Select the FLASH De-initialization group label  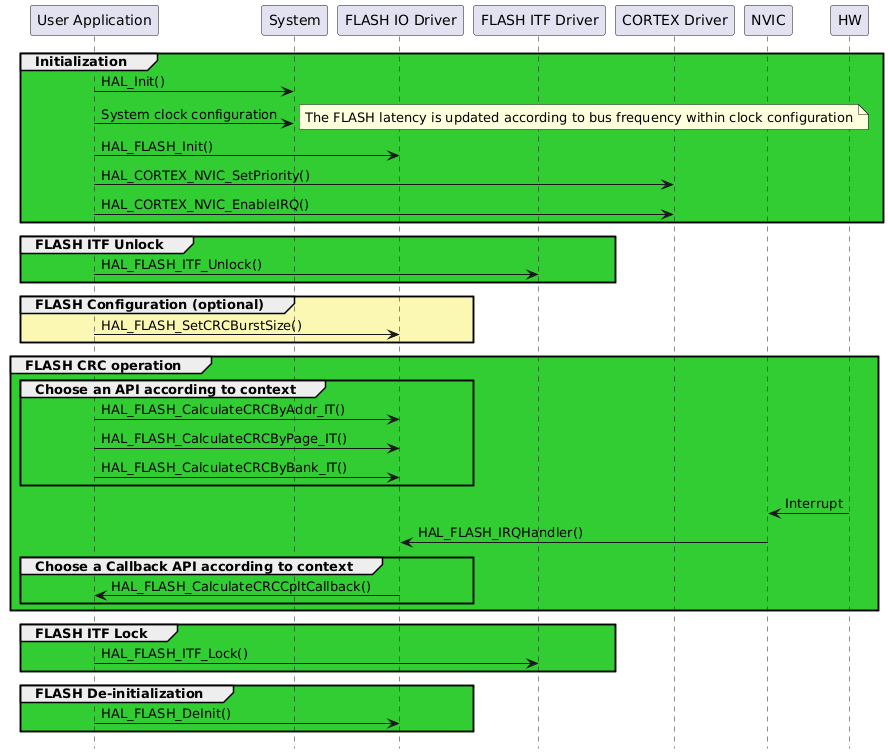click(x=119, y=693)
